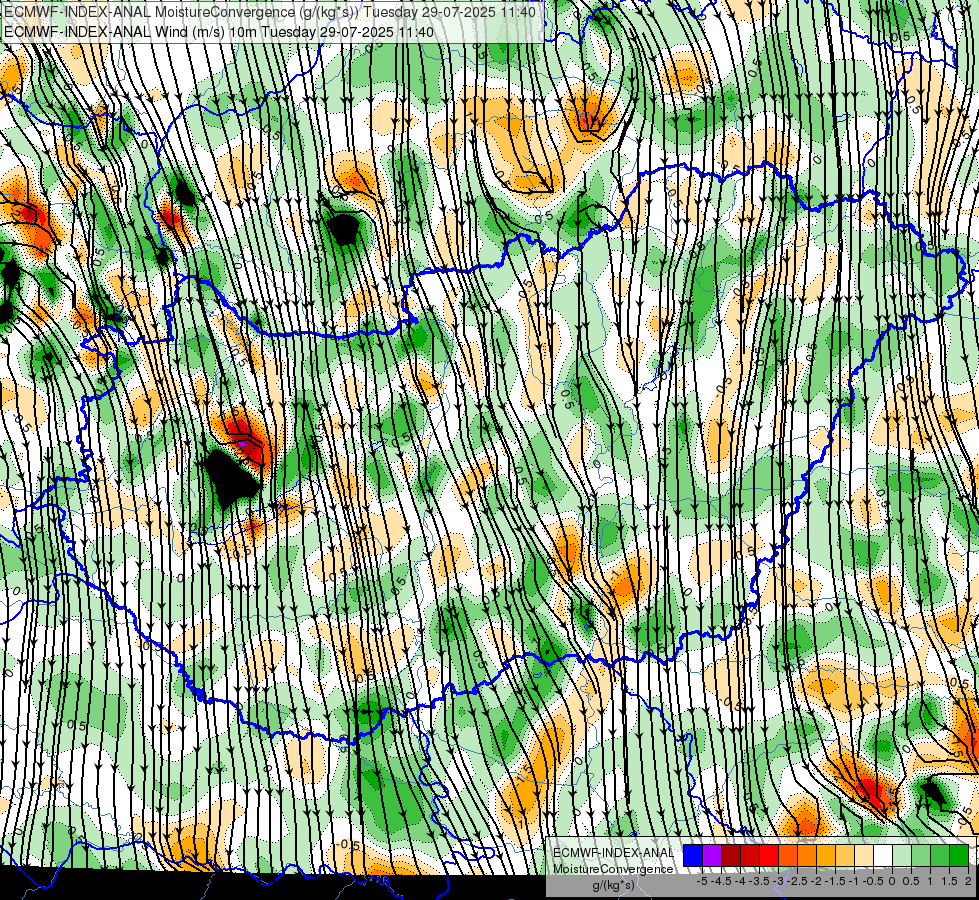This screenshot has height=900, width=979.
Task: Select the amber swatch between -2 and -1.5
Action: point(825,856)
